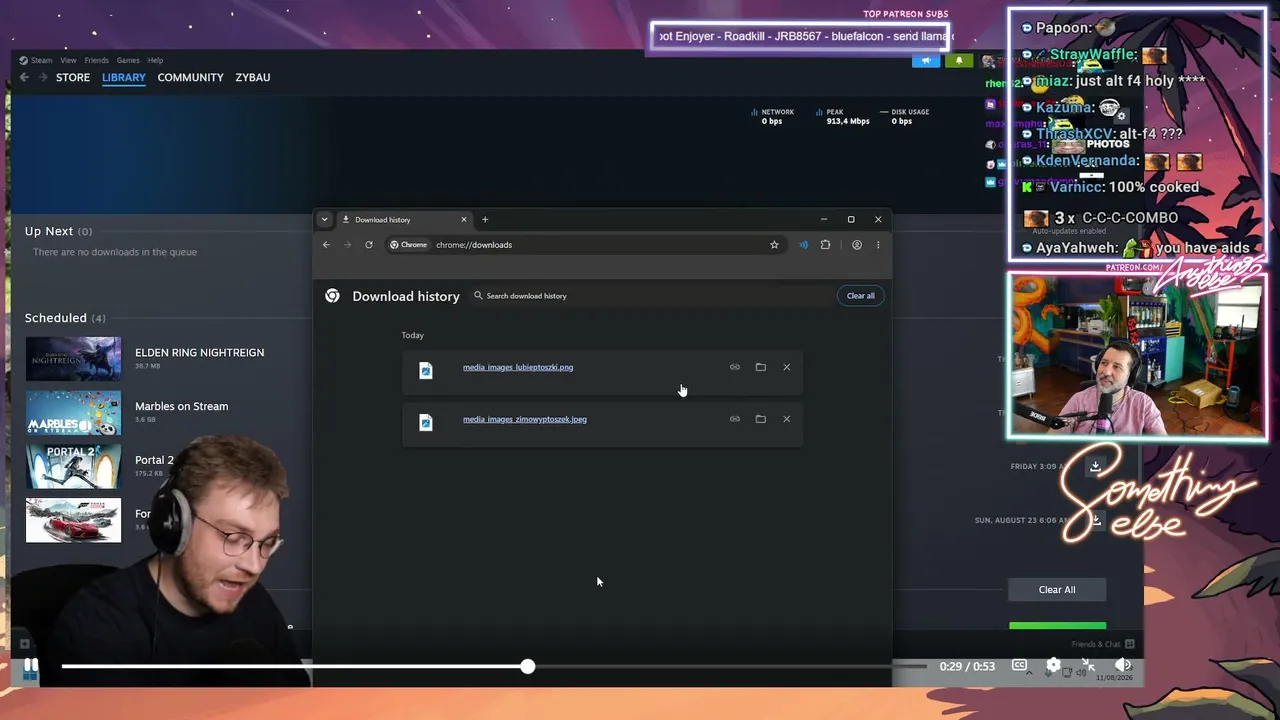
Task: Open the View menu in Steam
Action: pyautogui.click(x=68, y=60)
